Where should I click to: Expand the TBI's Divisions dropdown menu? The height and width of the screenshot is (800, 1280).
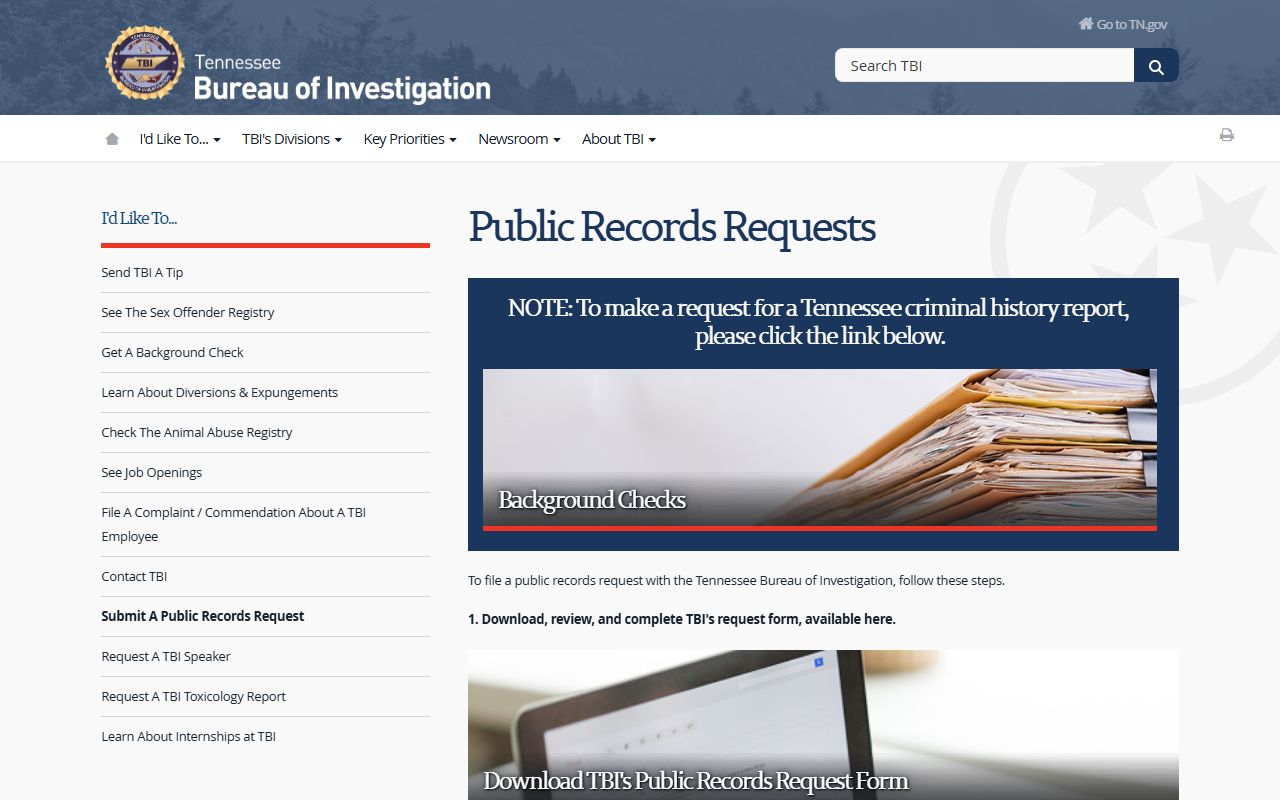(x=292, y=139)
